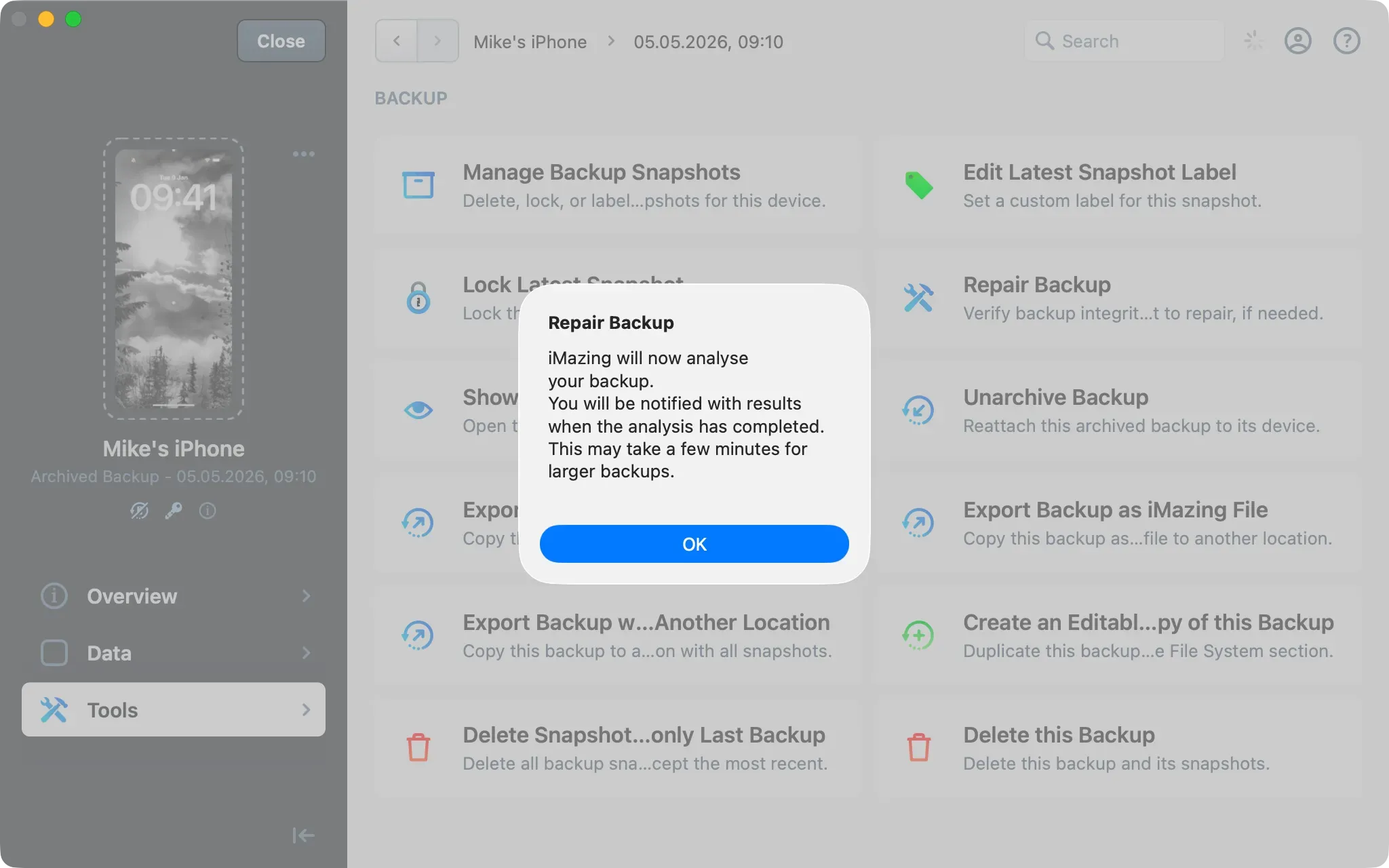The width and height of the screenshot is (1389, 868).
Task: Open Edit Latest Snapshot Label
Action: pyautogui.click(x=1119, y=185)
